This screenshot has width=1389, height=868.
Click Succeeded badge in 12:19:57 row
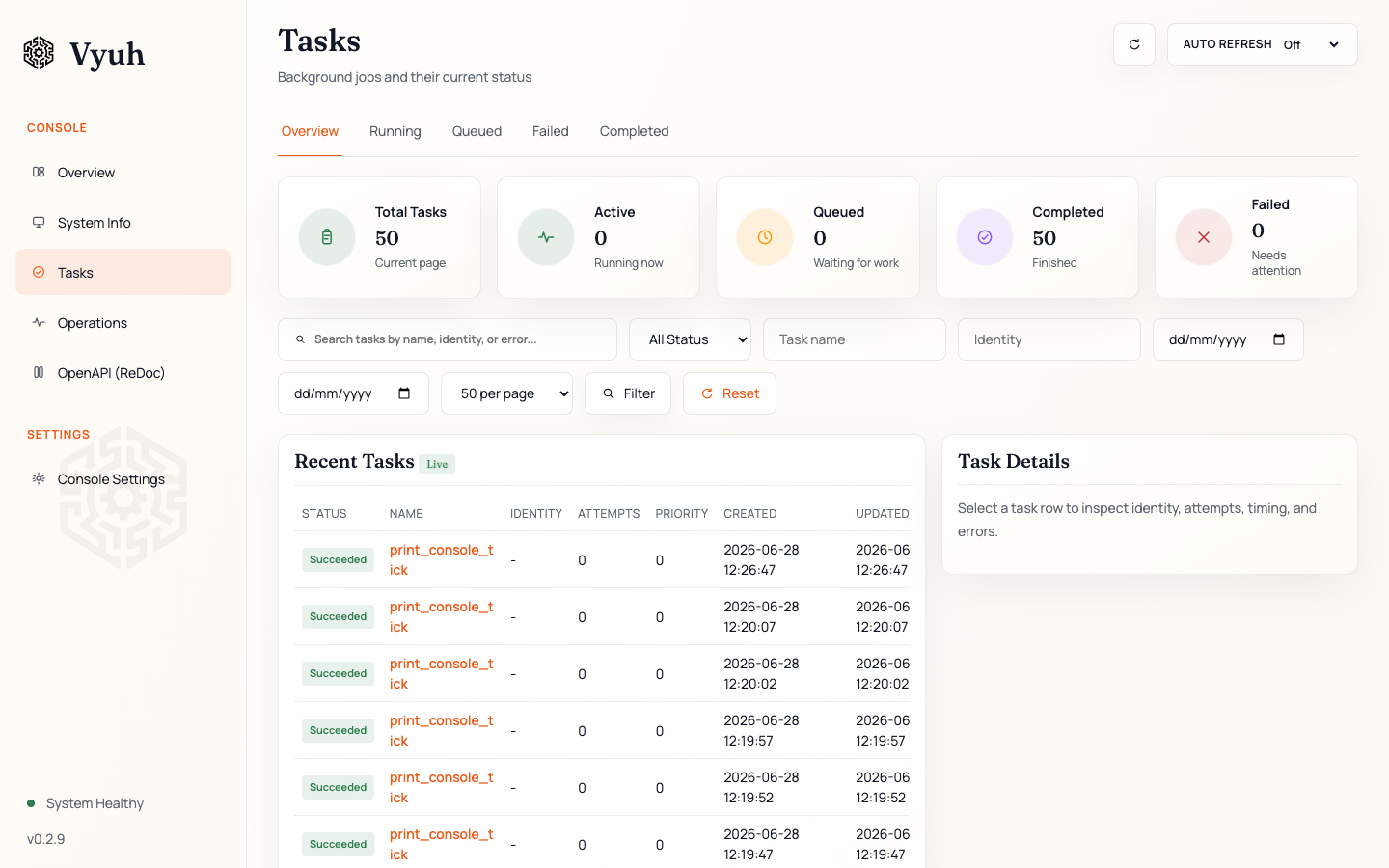click(338, 730)
